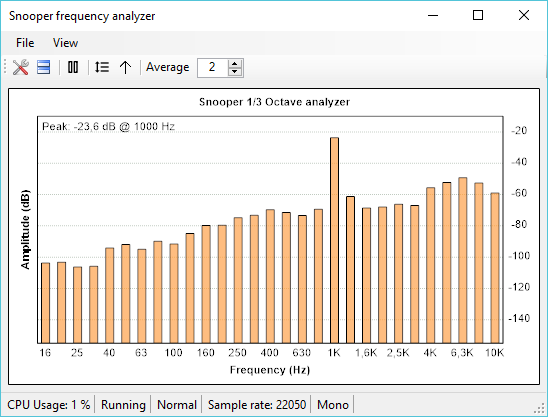The image size is (548, 417).
Task: Click the -140 amplitude axis tick label
Action: click(x=519, y=318)
